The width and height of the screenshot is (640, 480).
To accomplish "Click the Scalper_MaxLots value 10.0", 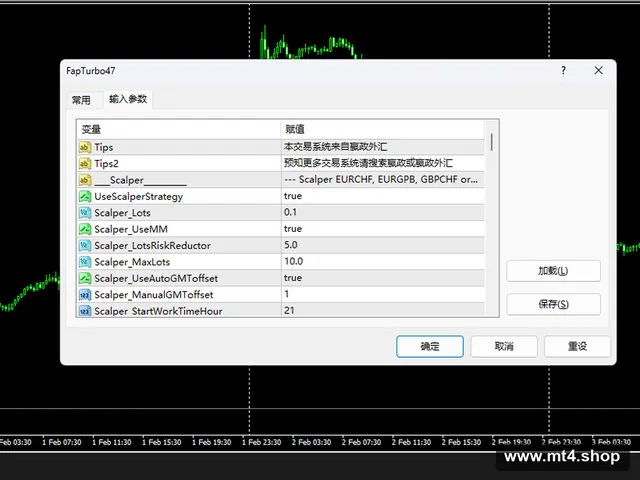I will (x=293, y=261).
